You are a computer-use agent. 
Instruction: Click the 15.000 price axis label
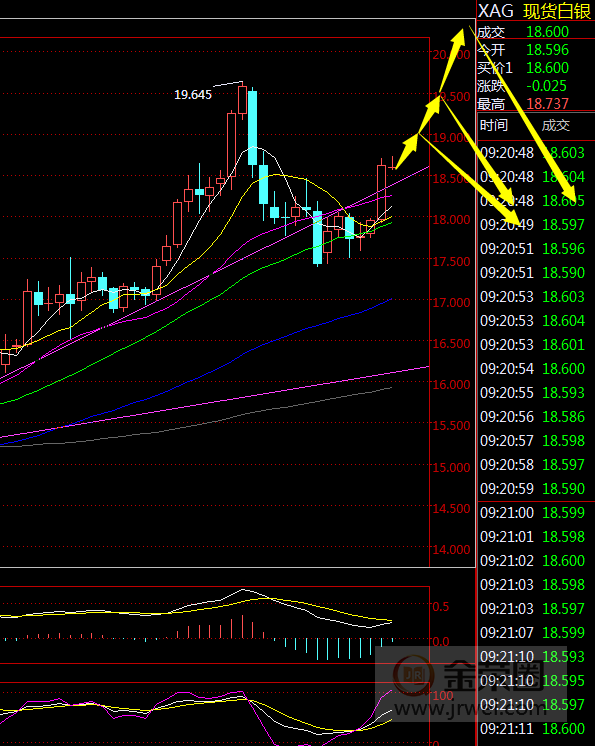[451, 467]
